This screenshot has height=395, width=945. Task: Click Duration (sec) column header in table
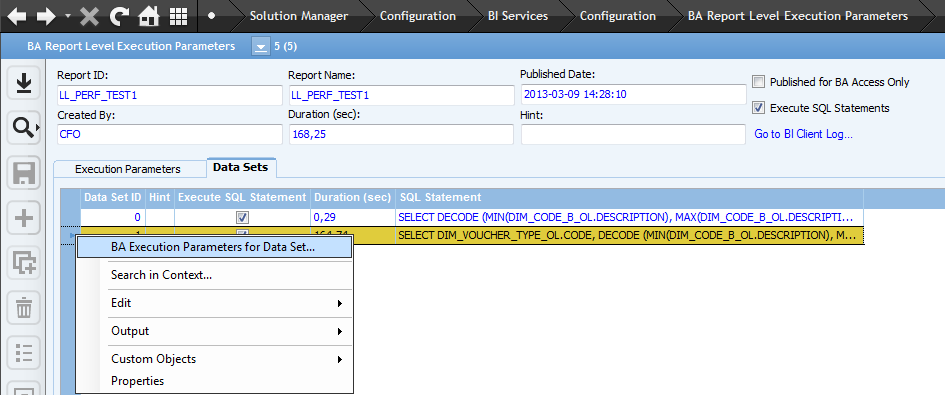pyautogui.click(x=353, y=197)
